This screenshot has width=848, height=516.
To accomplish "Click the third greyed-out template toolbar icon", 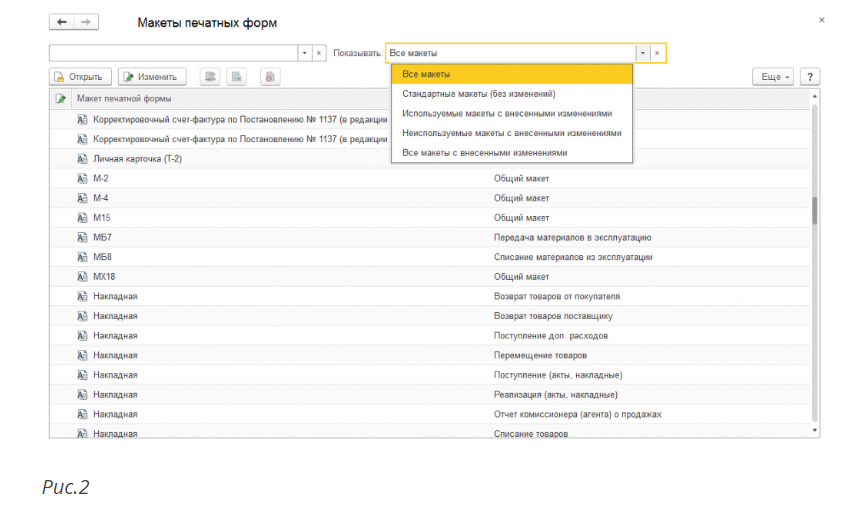I will (x=270, y=76).
